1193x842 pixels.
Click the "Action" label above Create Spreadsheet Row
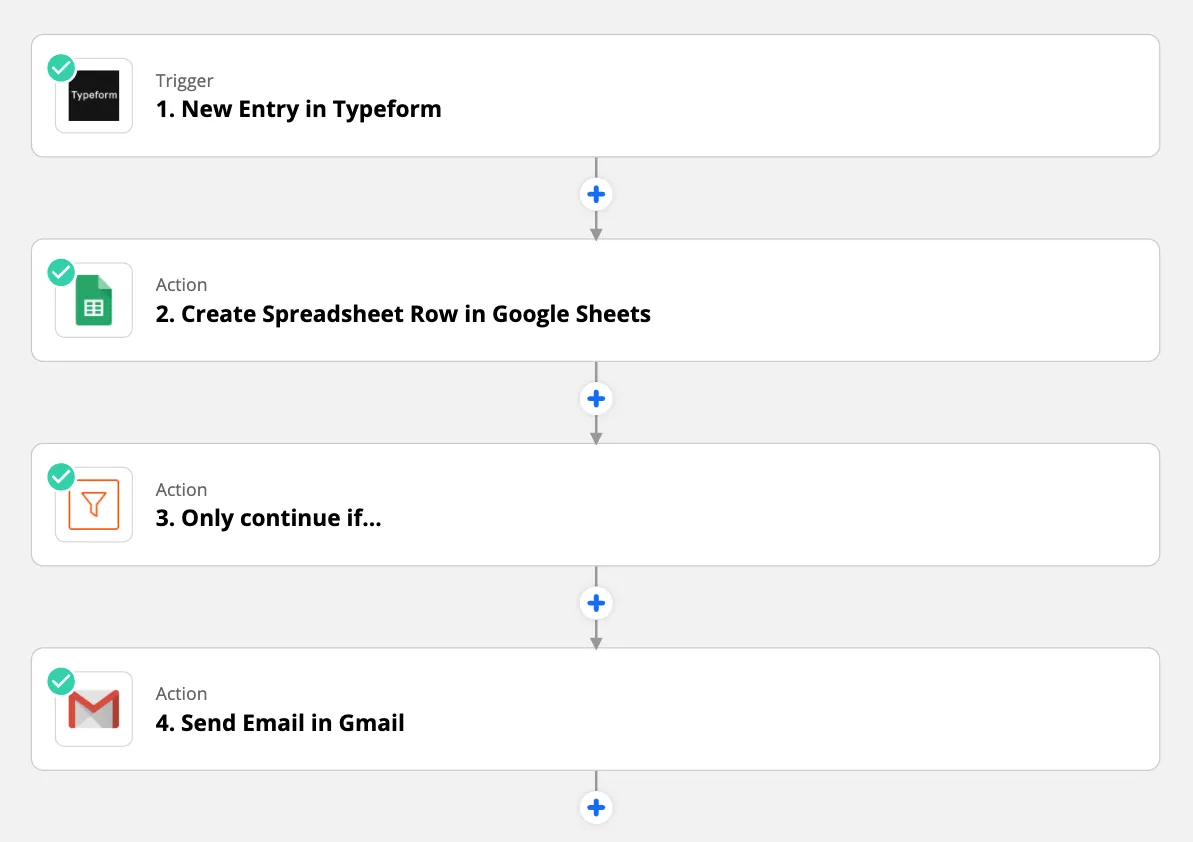(x=181, y=285)
